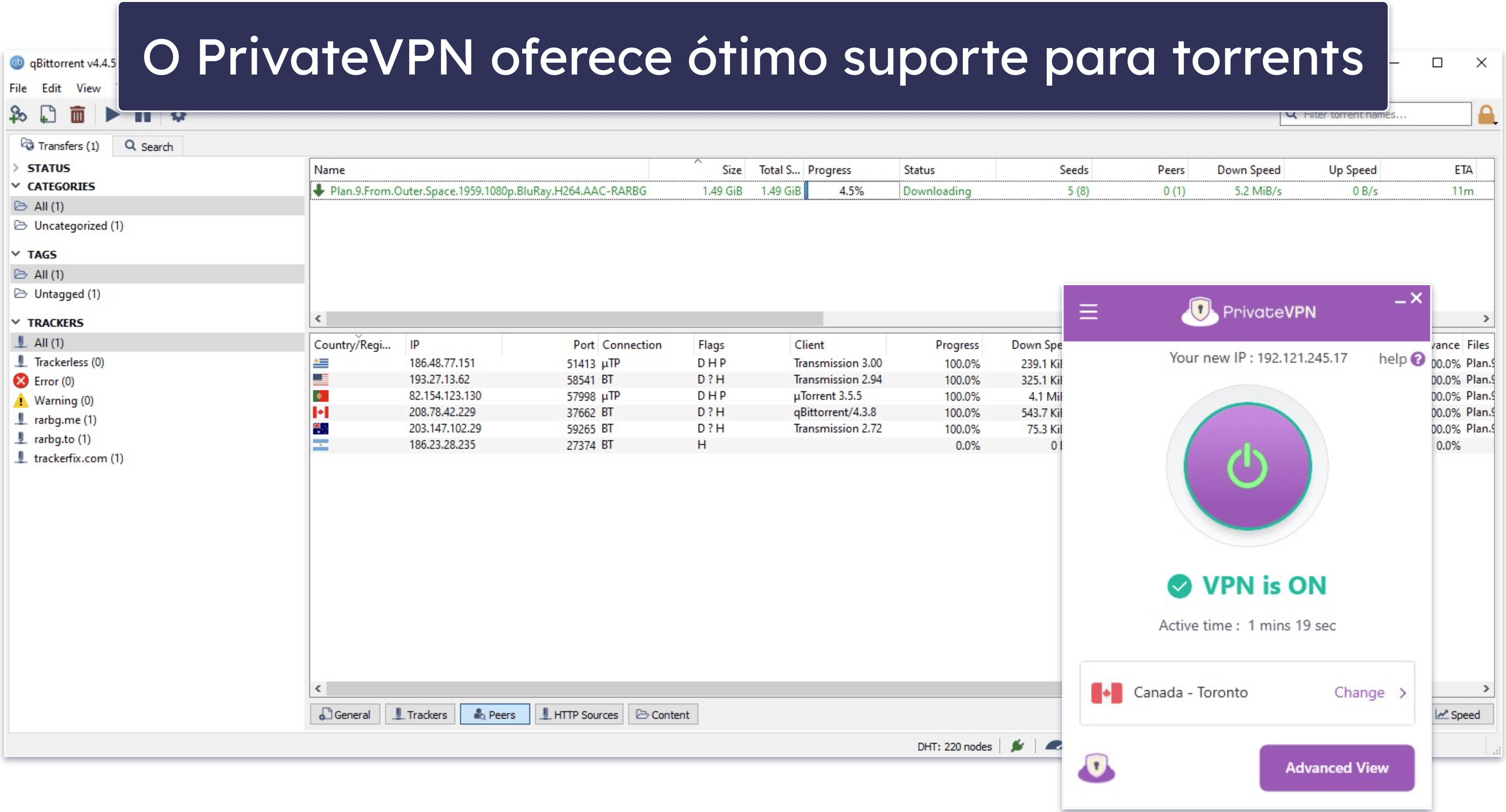Select Uncategorized (1) category

coord(78,226)
